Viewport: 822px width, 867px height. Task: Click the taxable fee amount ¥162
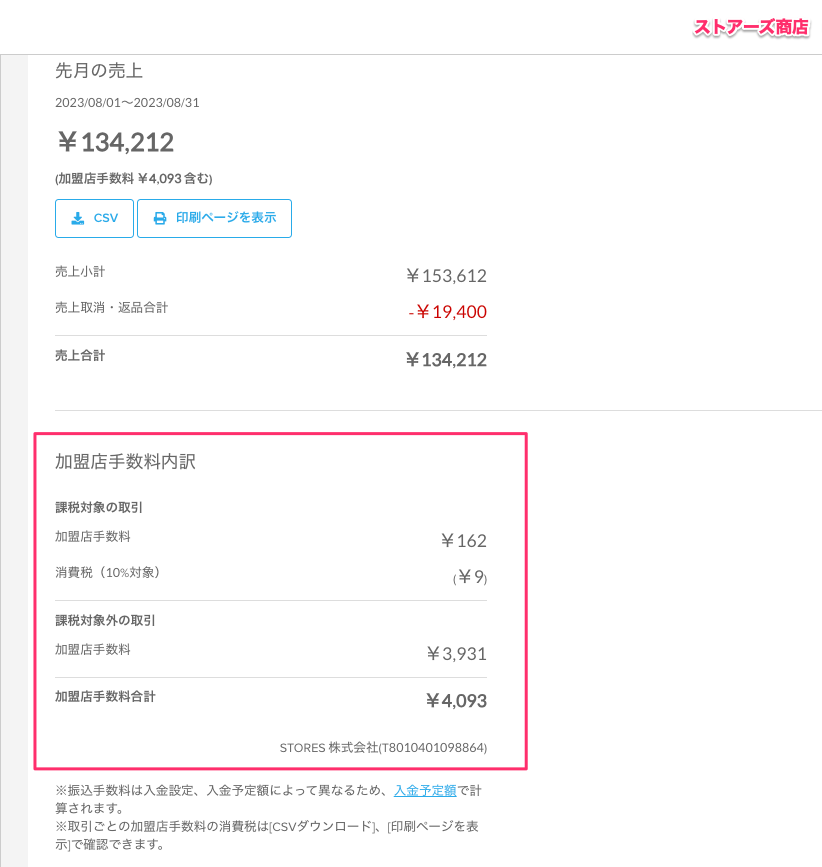point(463,541)
